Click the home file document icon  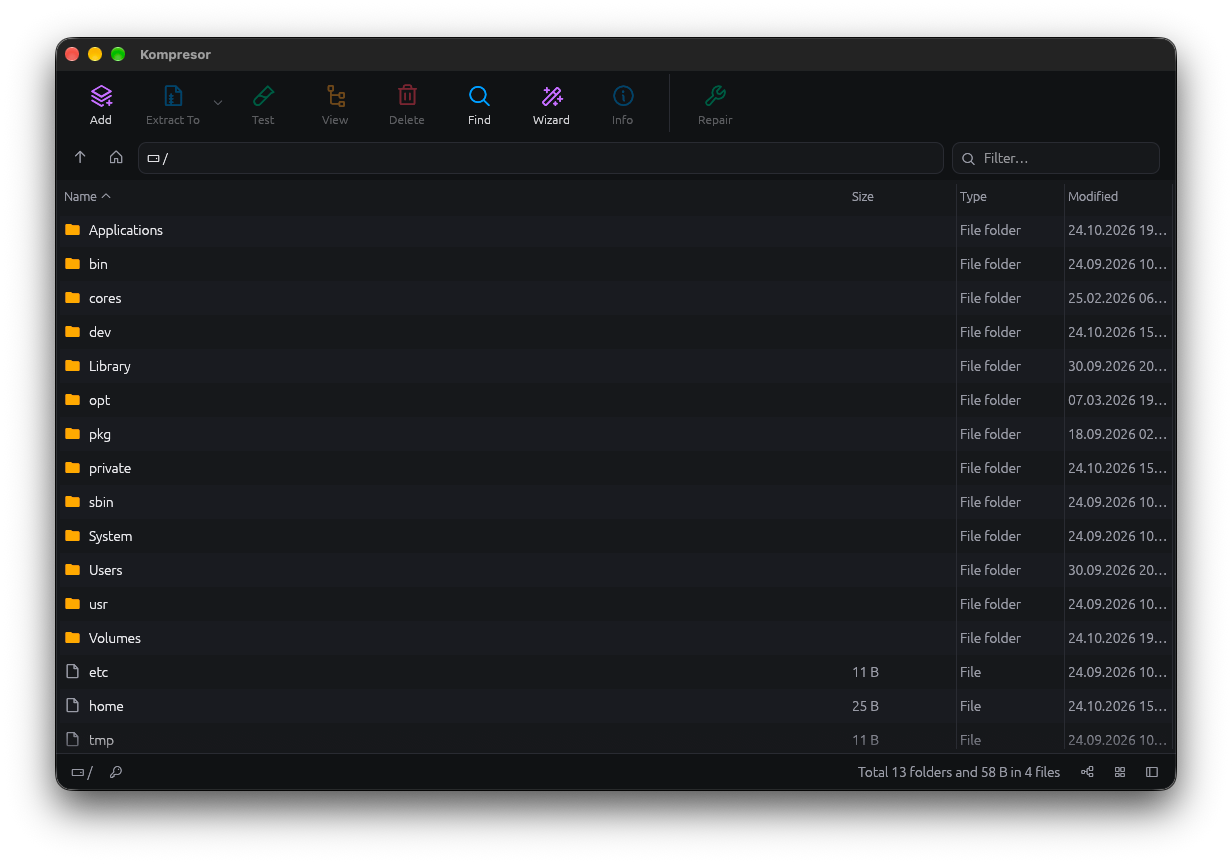click(72, 705)
